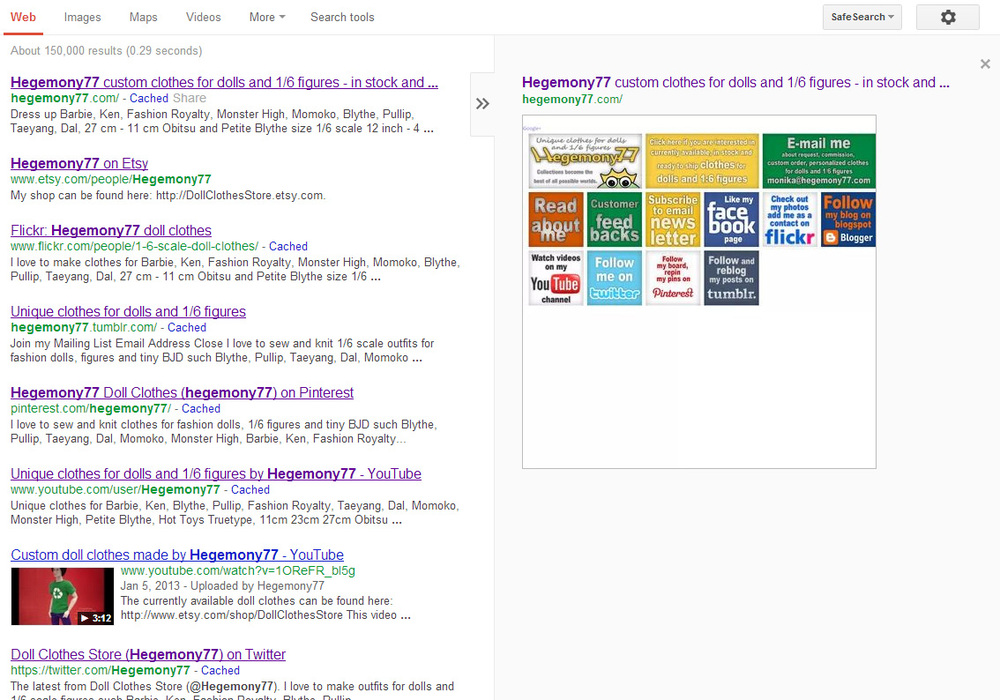Screen dimensions: 1000x700
Task: Click the 'My shop can be found here' snippet
Action: pos(168,195)
